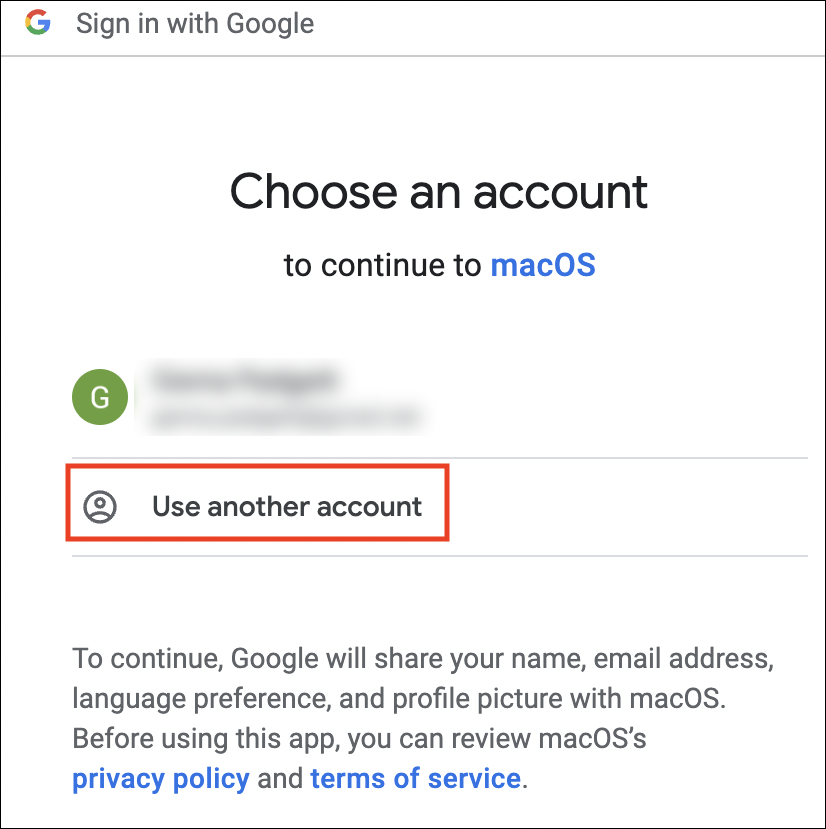This screenshot has height=829, width=826.
Task: Open the macOS link in the subtitle
Action: coord(543,265)
